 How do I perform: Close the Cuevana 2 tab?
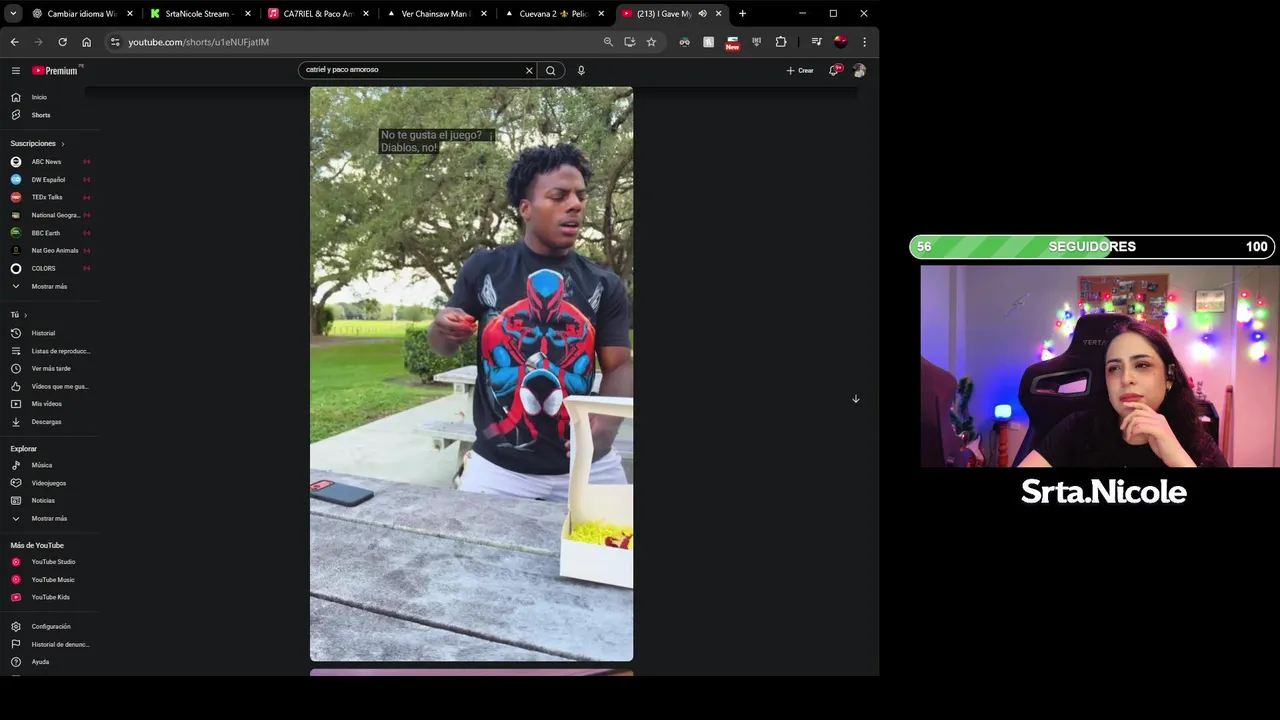pos(600,14)
